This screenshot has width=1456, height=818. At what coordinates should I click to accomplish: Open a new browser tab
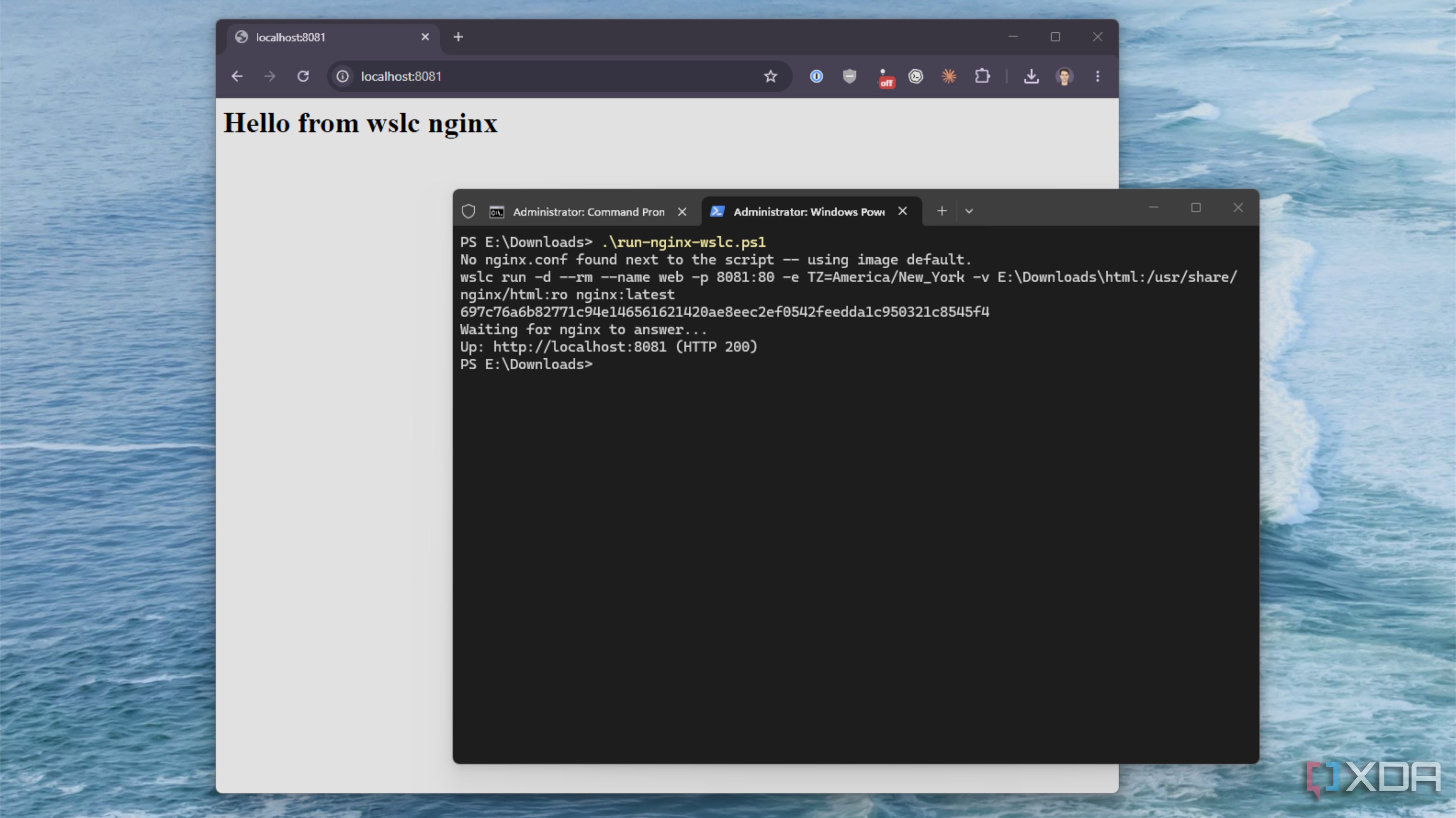458,37
